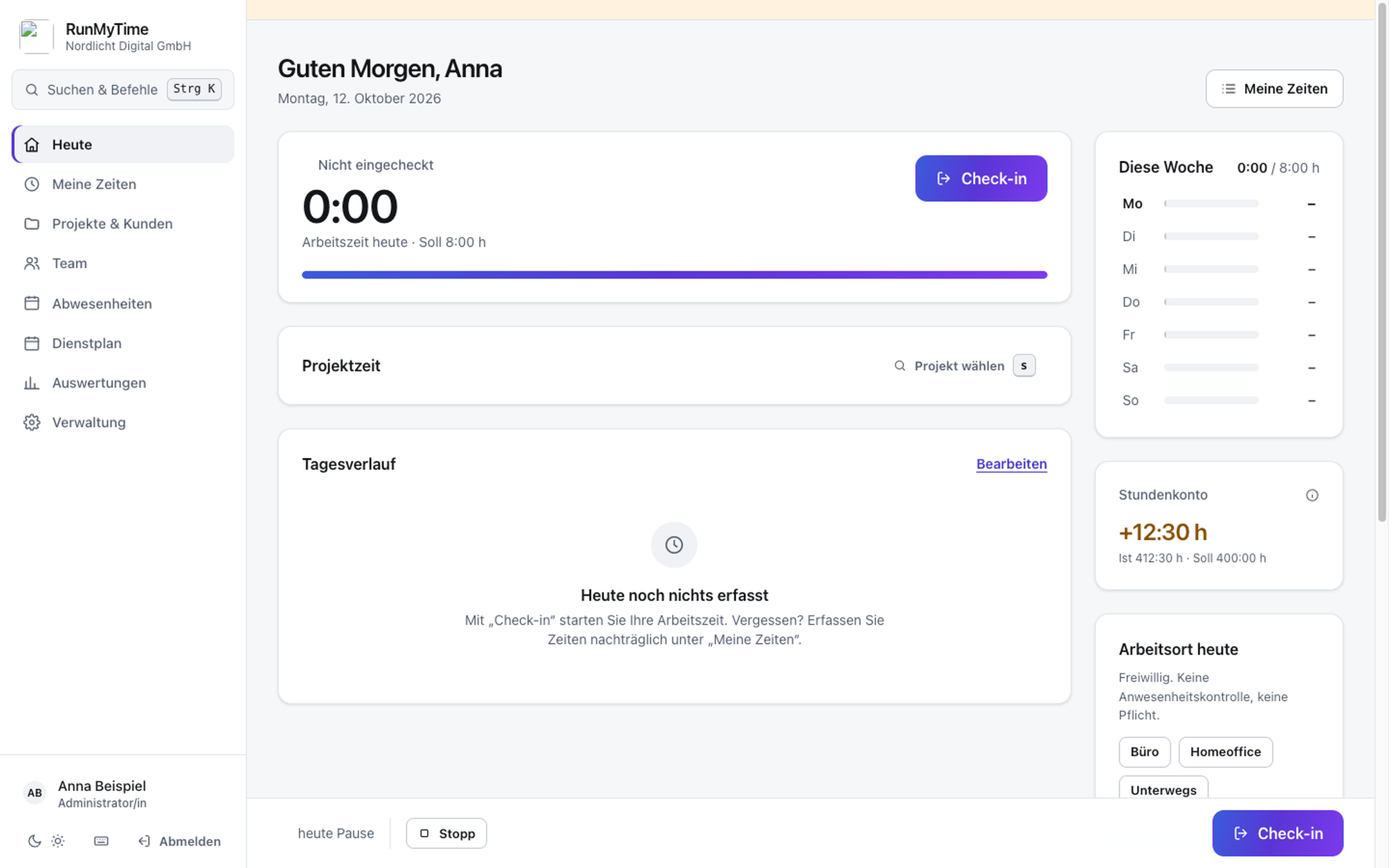
Task: Select Büro as work location
Action: click(x=1144, y=752)
